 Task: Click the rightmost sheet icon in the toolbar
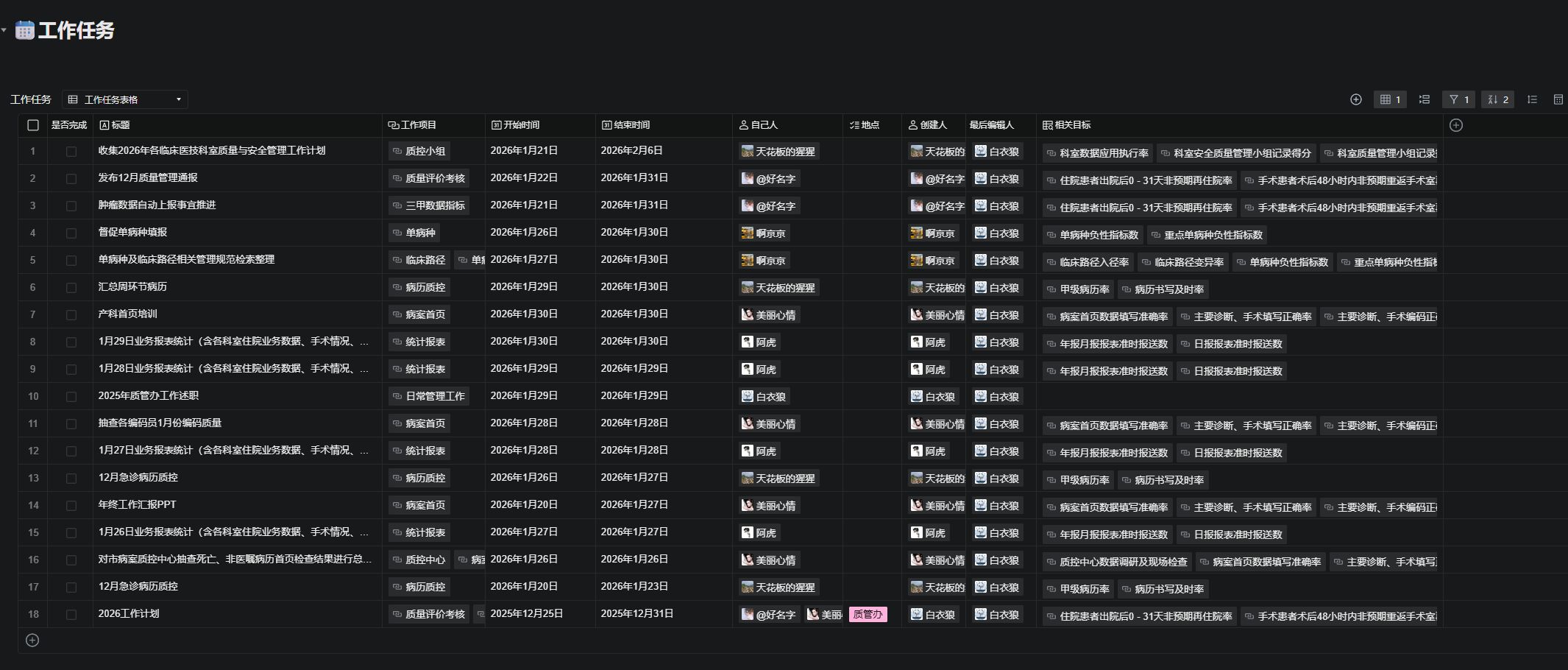click(1558, 99)
